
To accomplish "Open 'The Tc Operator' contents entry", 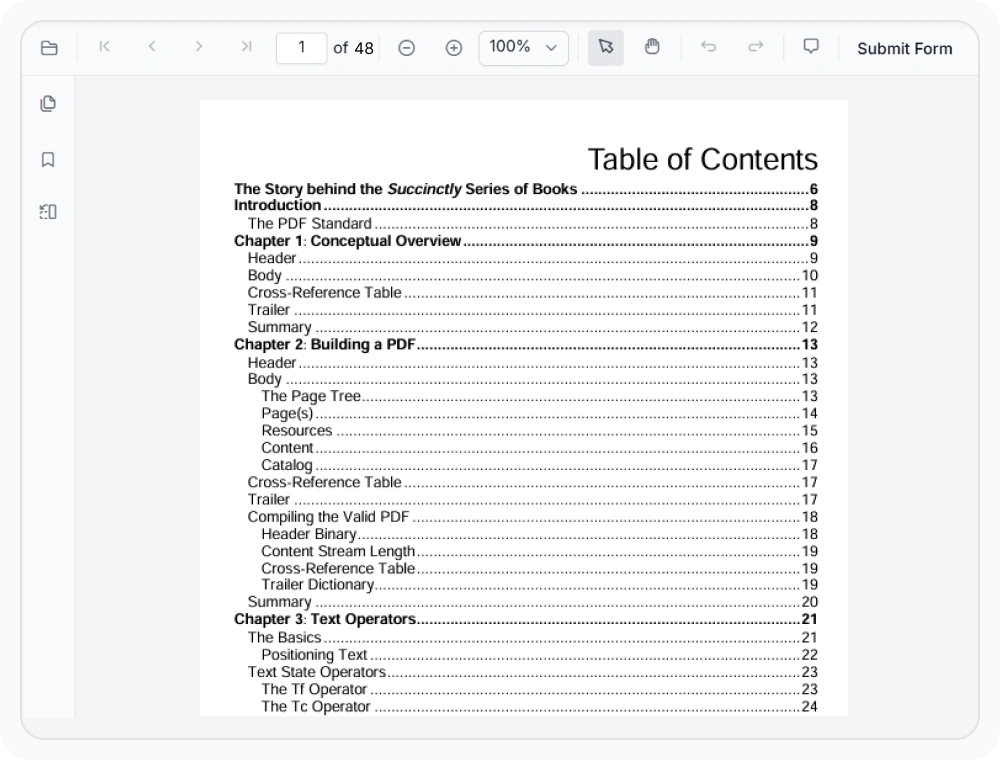I will tap(540, 706).
